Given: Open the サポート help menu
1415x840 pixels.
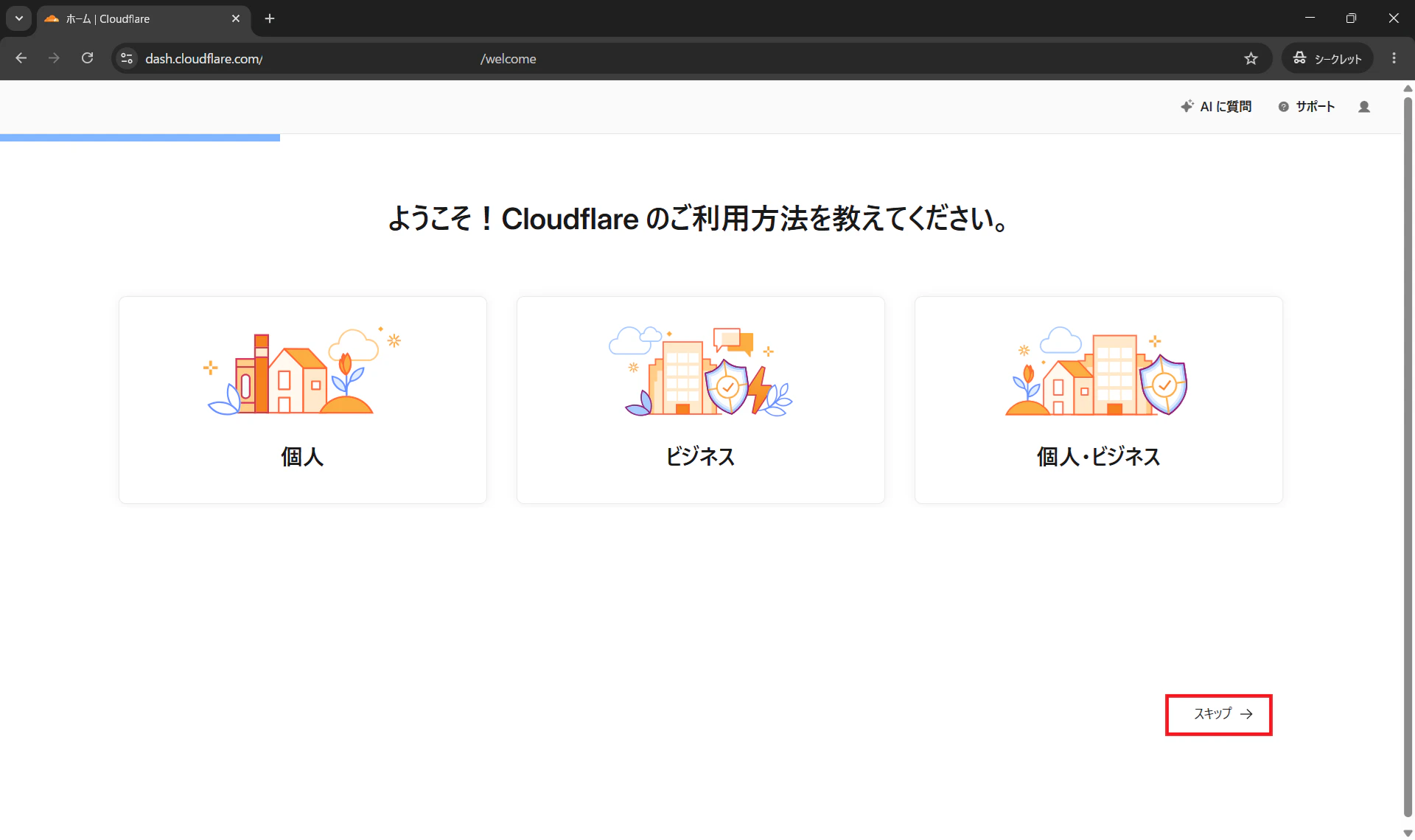Looking at the screenshot, I should [x=1307, y=107].
